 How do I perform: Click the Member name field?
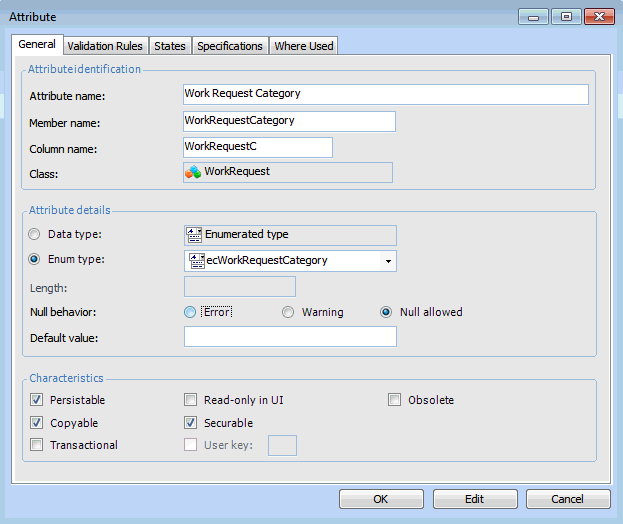(x=289, y=121)
